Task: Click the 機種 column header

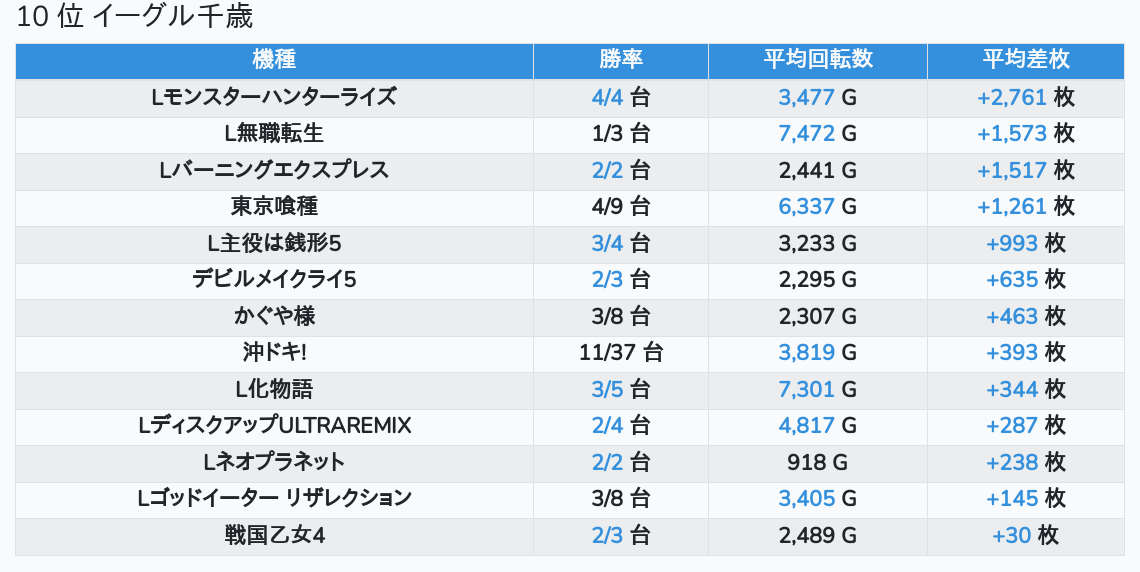Action: tap(274, 60)
